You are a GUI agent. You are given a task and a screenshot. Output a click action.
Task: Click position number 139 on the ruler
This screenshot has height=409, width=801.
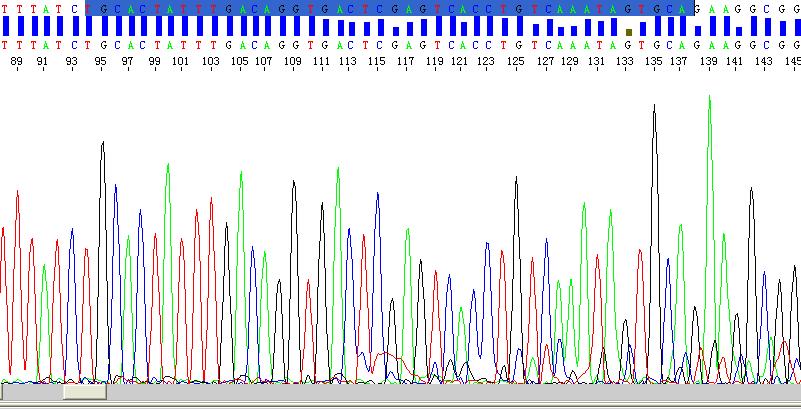click(x=709, y=62)
